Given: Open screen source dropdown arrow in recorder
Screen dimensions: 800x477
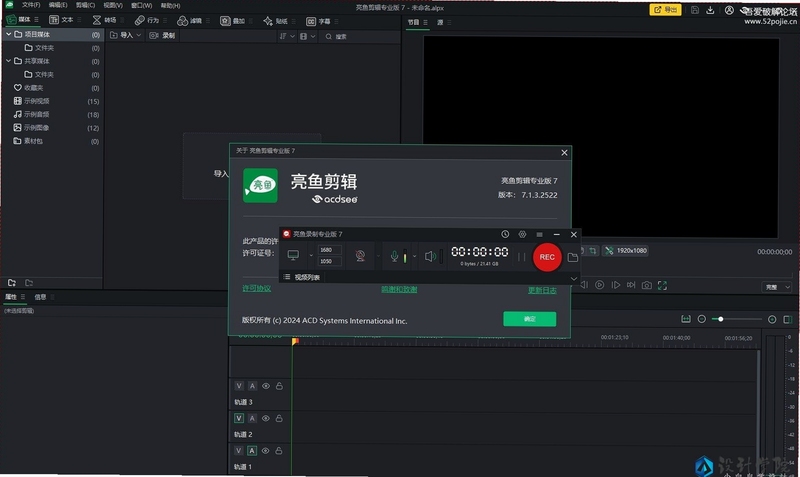Looking at the screenshot, I should coord(311,256).
